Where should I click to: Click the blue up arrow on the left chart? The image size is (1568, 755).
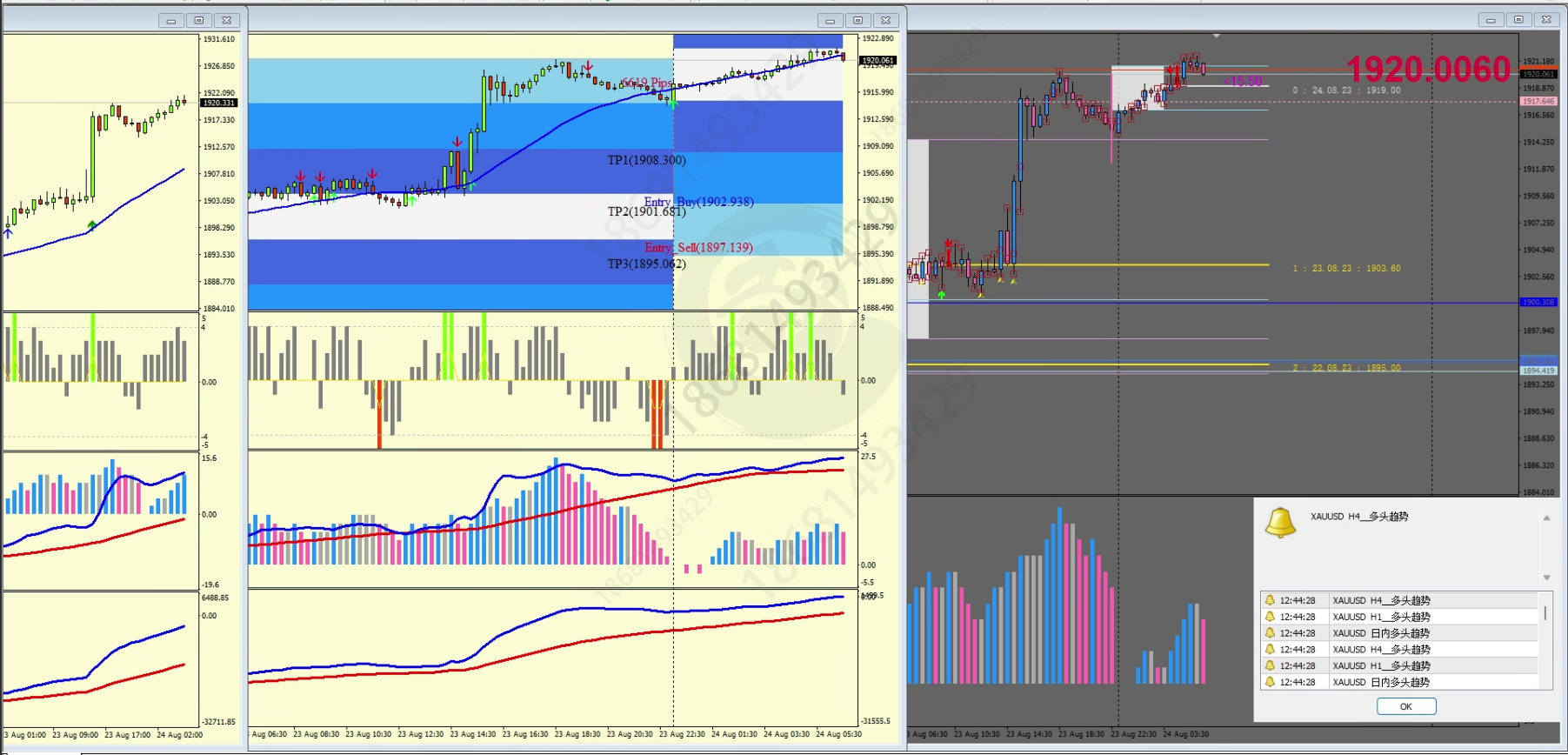click(x=9, y=232)
